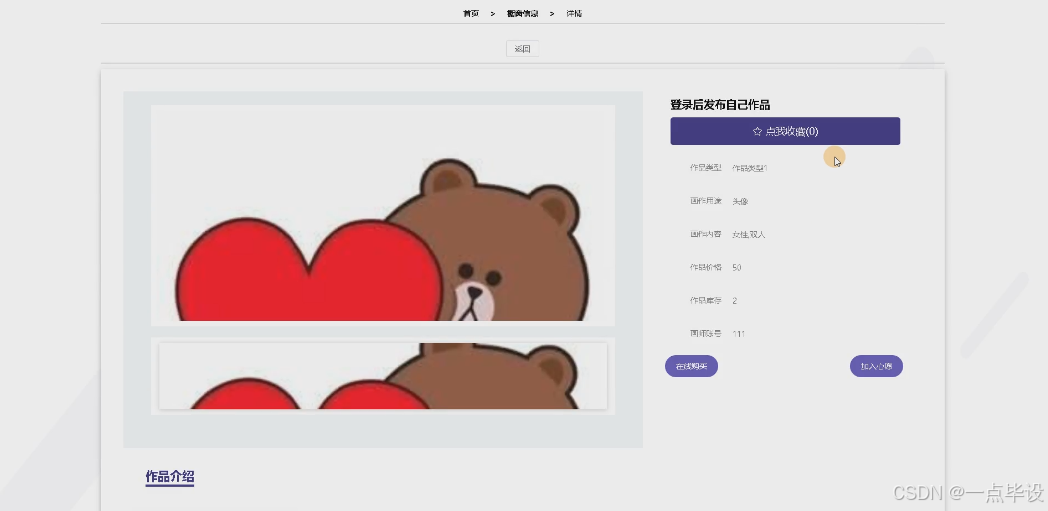The image size is (1048, 511).
Task: Click the picture use value 头像
Action: [740, 201]
